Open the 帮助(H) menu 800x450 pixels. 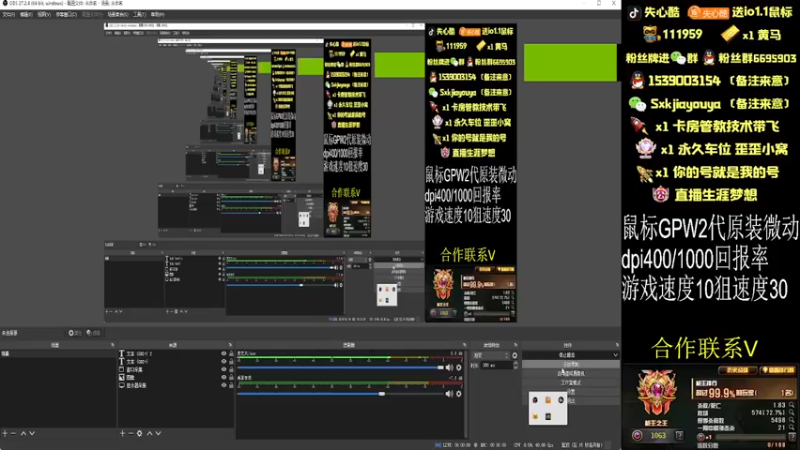[158, 14]
